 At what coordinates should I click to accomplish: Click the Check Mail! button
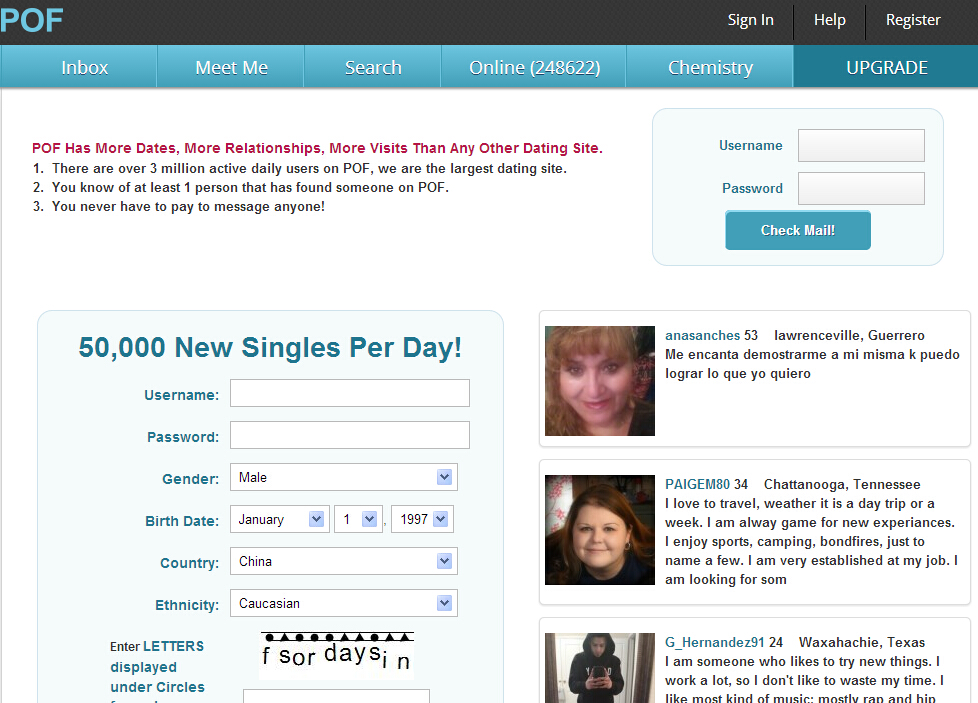(x=798, y=230)
